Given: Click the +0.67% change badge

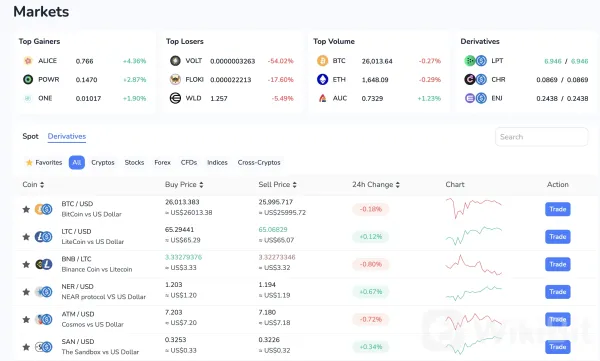Looking at the screenshot, I should 370,292.
